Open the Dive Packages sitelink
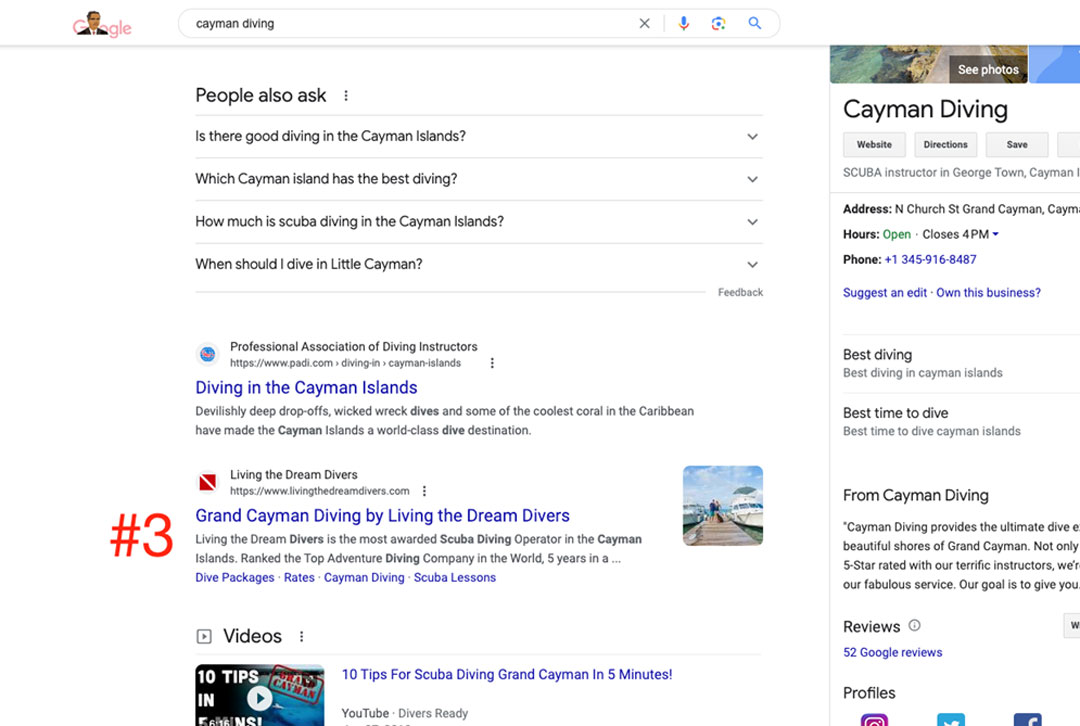The width and height of the screenshot is (1080, 726). coord(235,577)
